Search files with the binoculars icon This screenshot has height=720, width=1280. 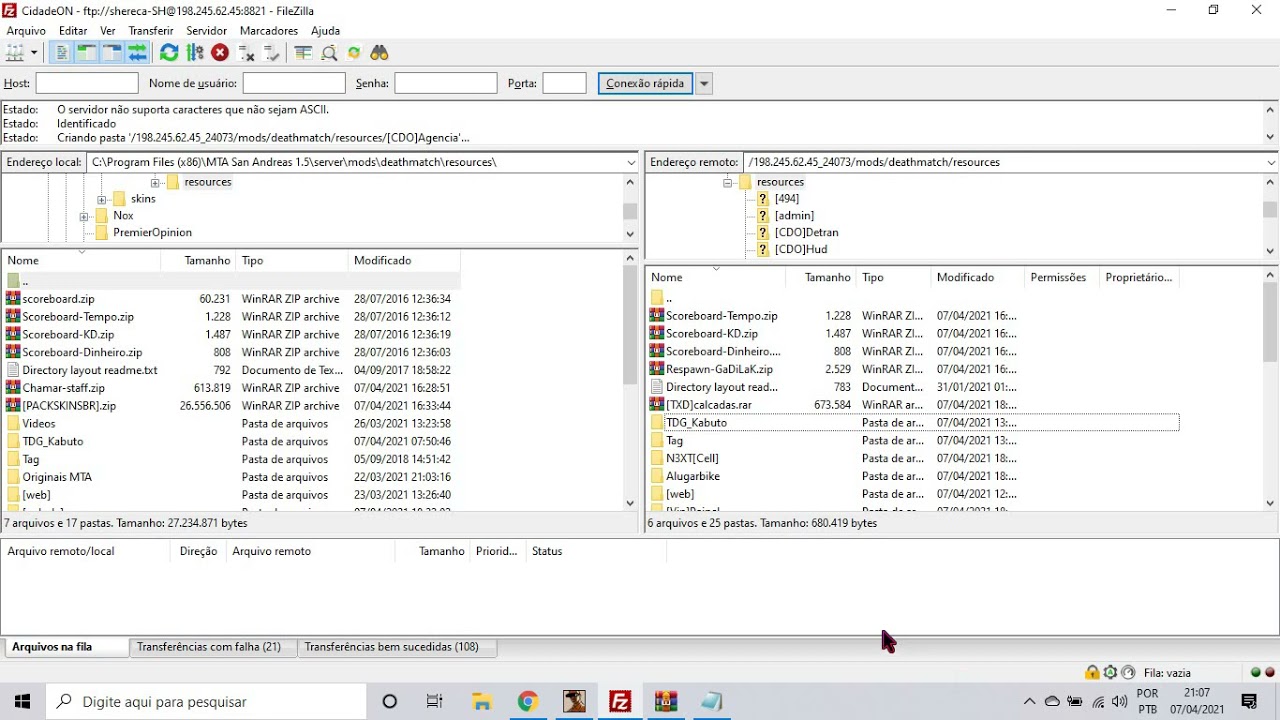point(379,53)
